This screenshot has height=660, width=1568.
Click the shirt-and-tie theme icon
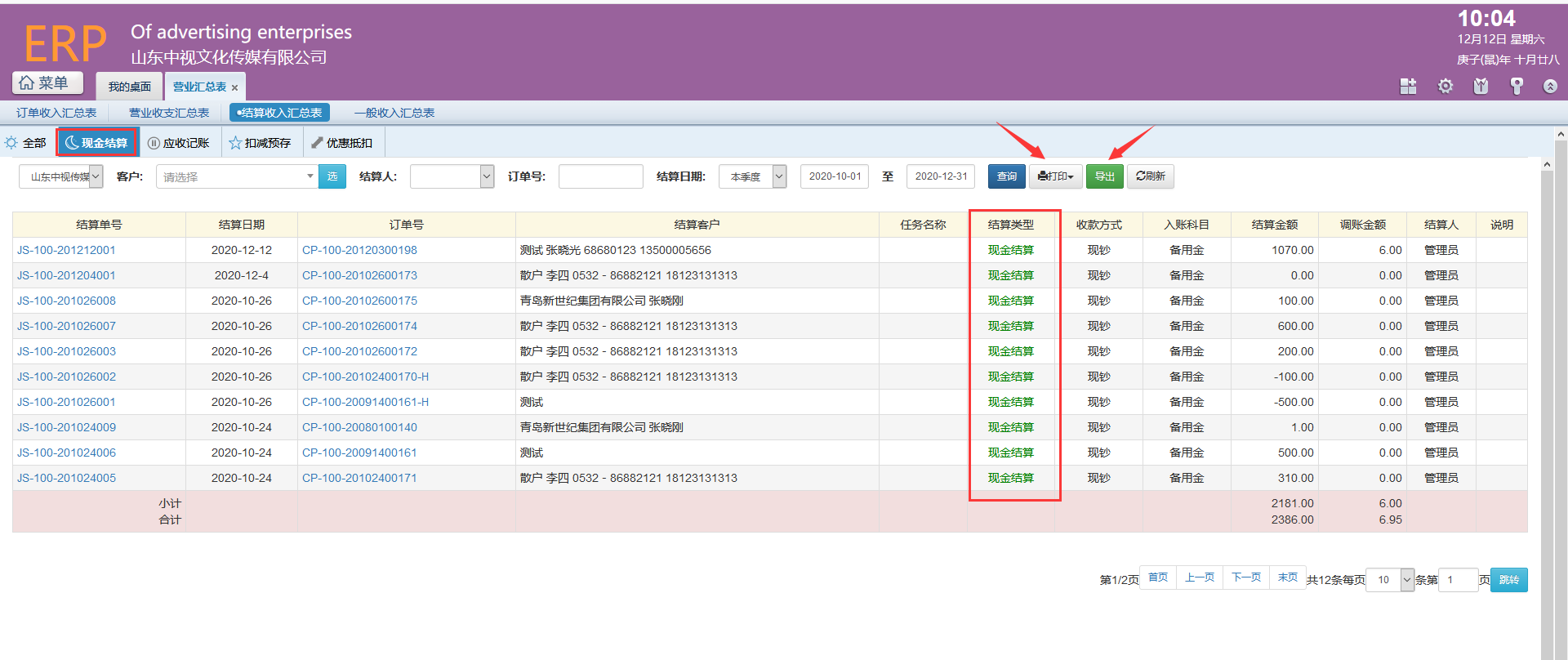click(x=1481, y=86)
